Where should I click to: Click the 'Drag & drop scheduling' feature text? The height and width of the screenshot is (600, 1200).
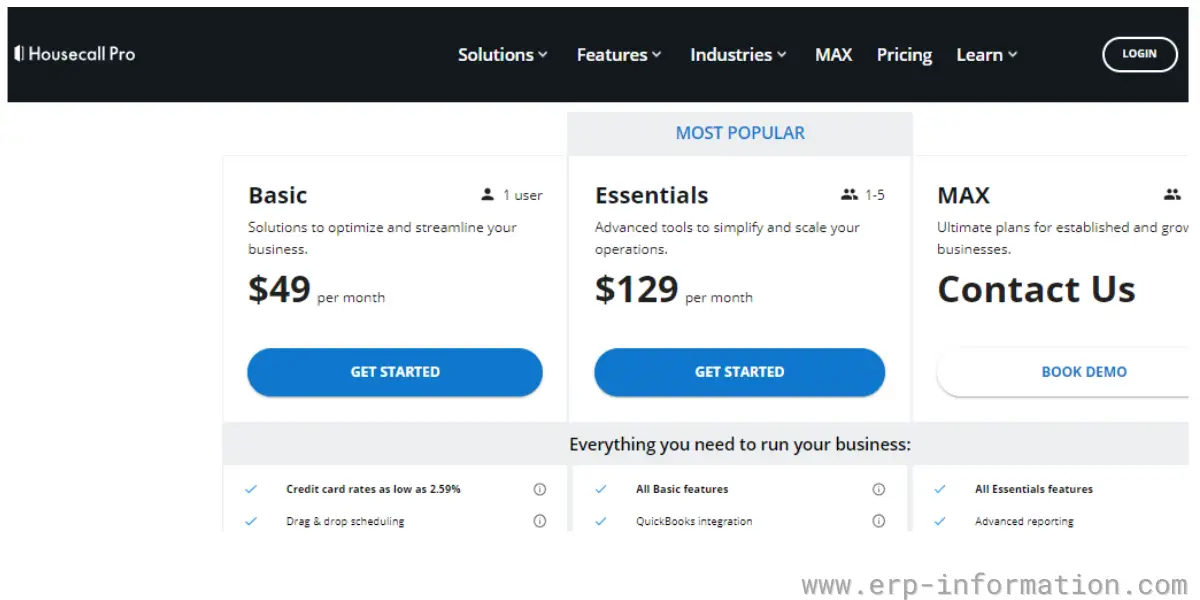(345, 521)
